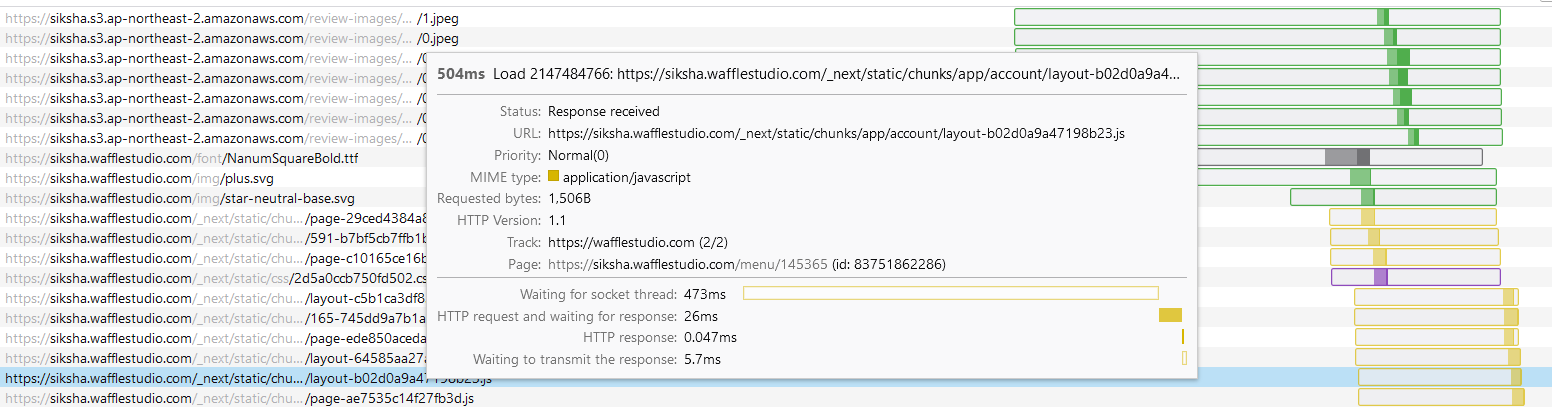The height and width of the screenshot is (413, 1552).
Task: Click the purple waterfall bar for the css request
Action: (x=1416, y=277)
